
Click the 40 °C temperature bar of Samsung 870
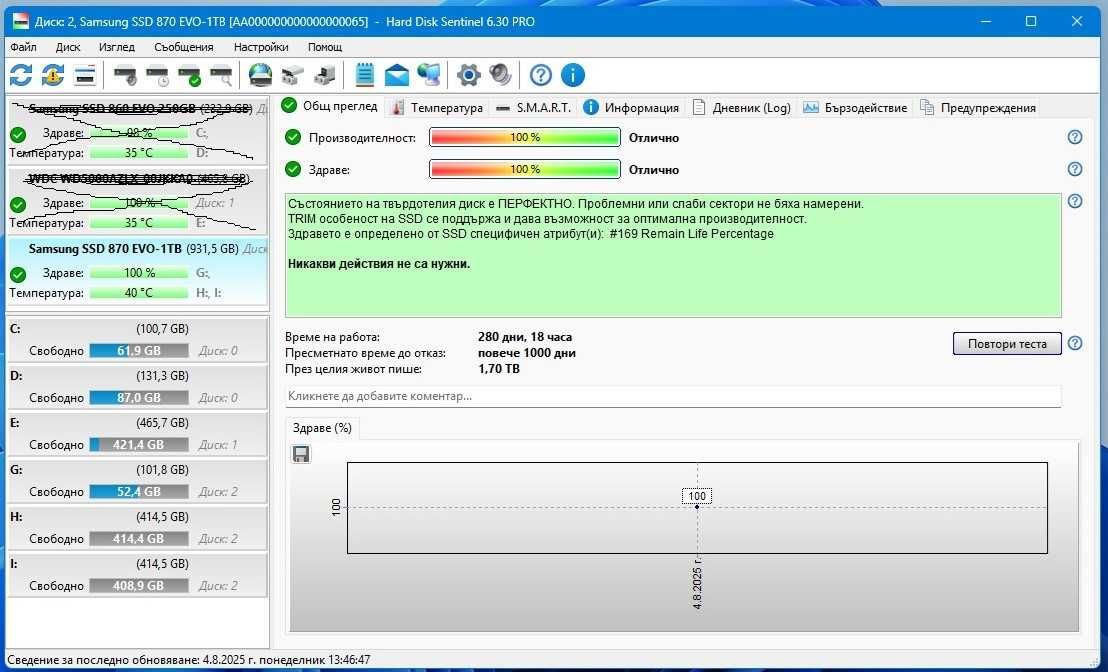point(138,293)
